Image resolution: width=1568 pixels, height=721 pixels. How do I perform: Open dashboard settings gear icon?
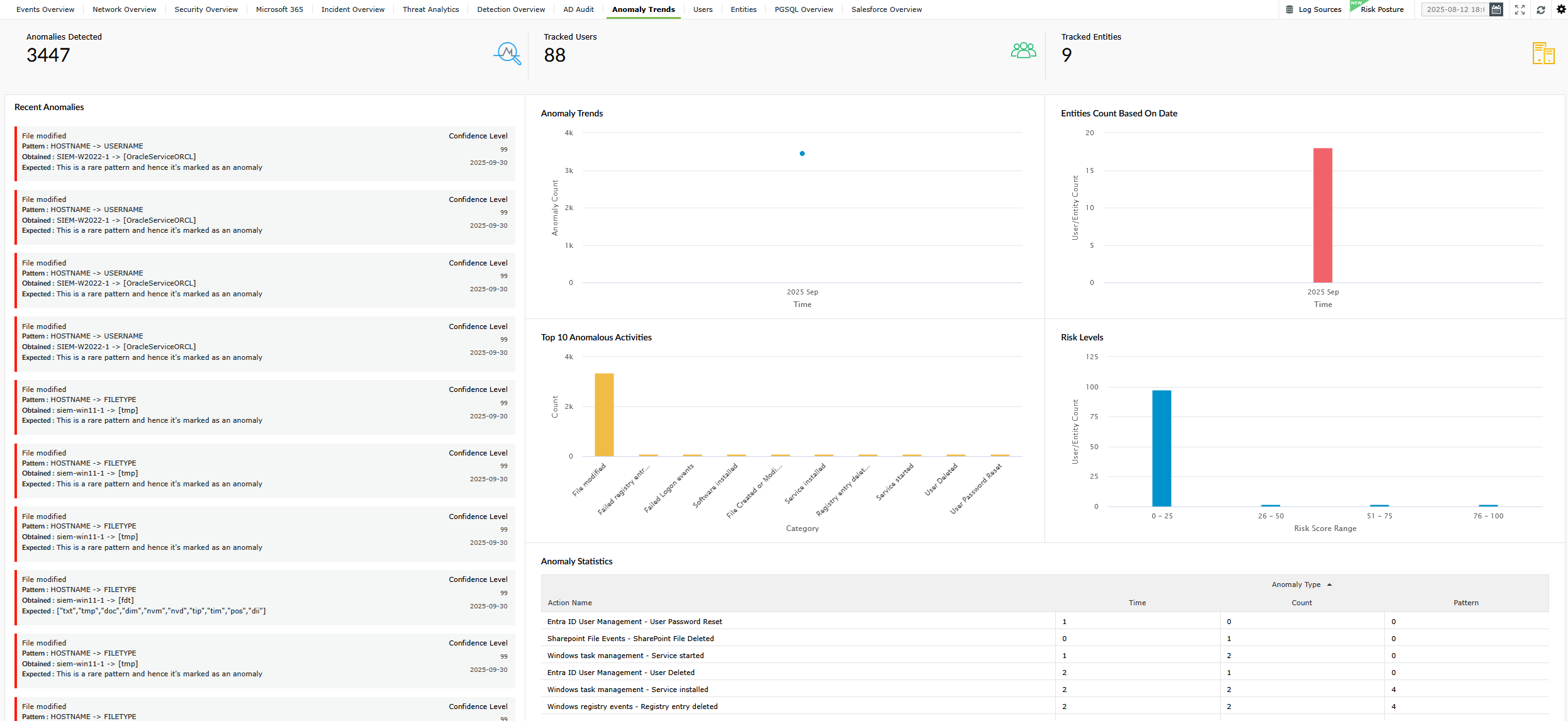click(x=1561, y=9)
